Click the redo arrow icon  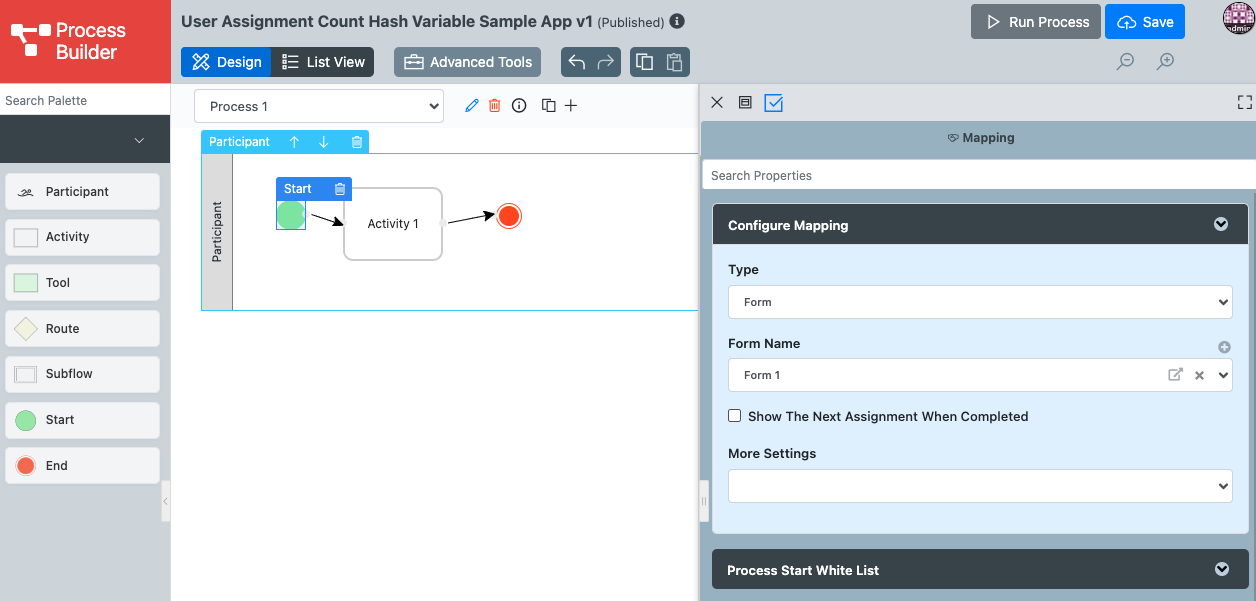605,62
